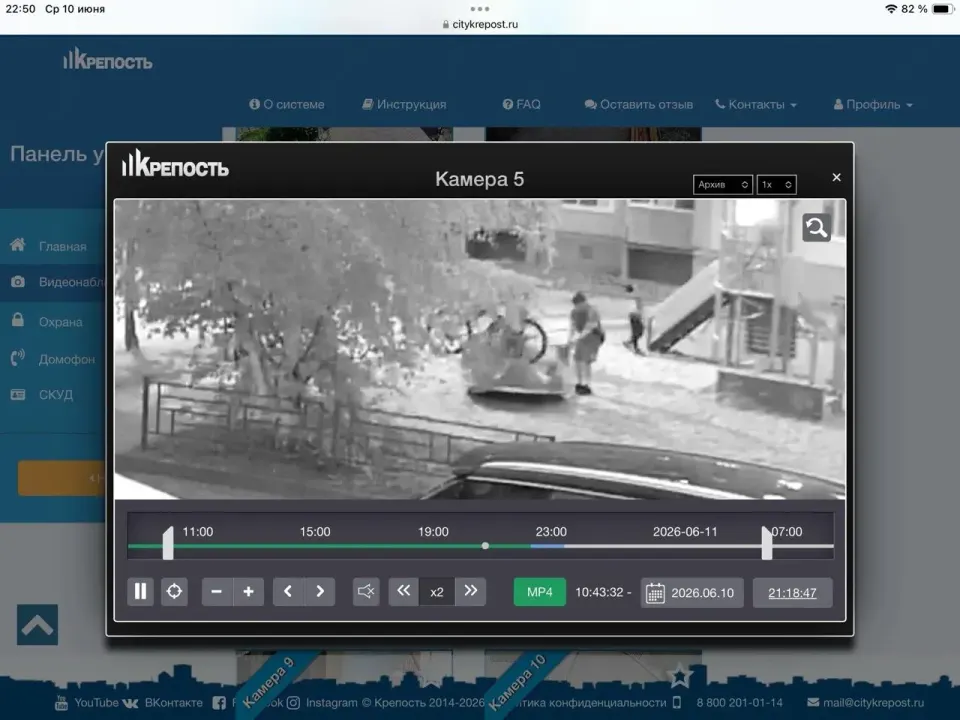The image size is (960, 720).
Task: Toggle the muted speaker sound icon
Action: coord(366,591)
